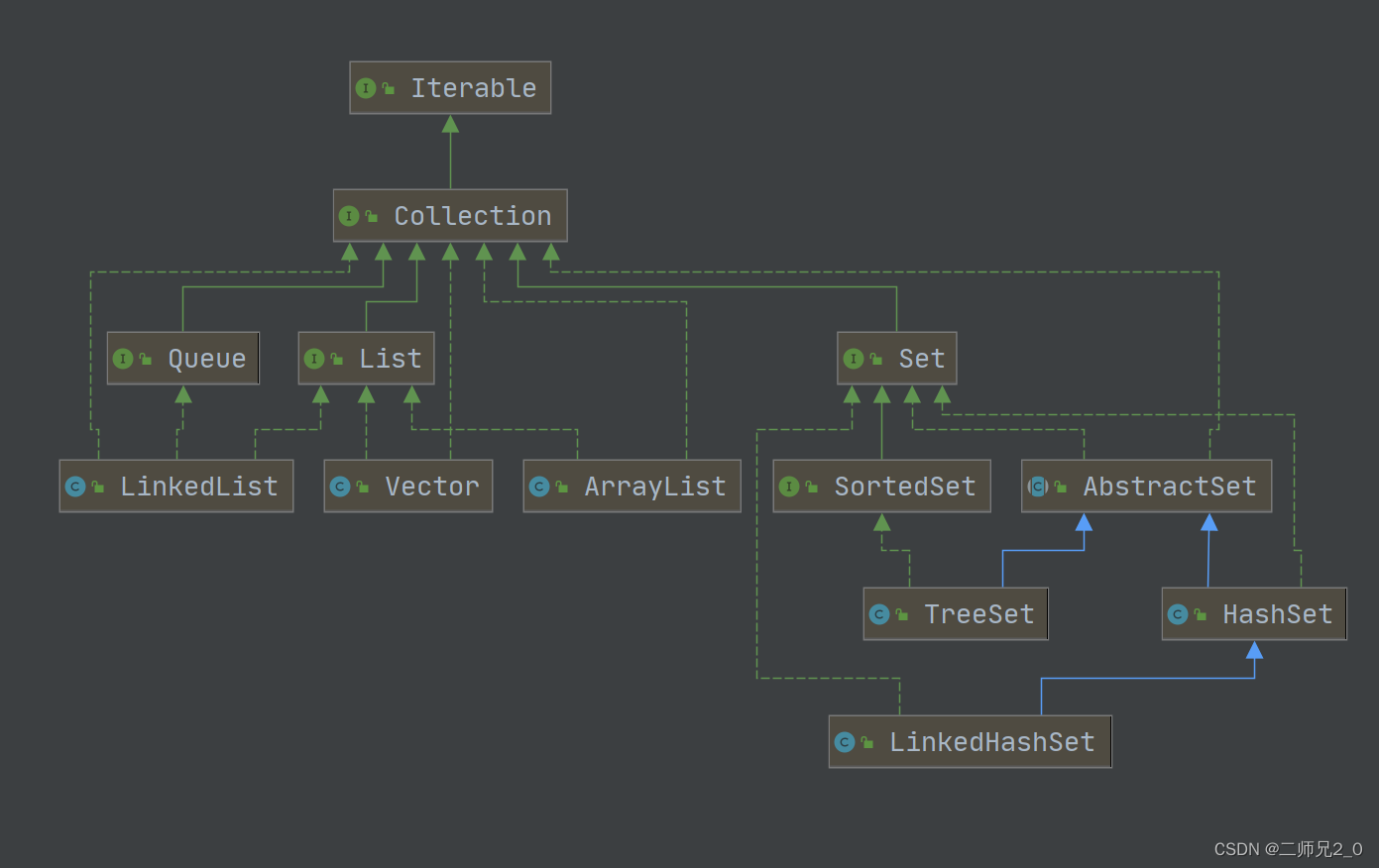Click the public lock icon on Iterable
Viewport: 1379px width, 868px height.
(389, 89)
